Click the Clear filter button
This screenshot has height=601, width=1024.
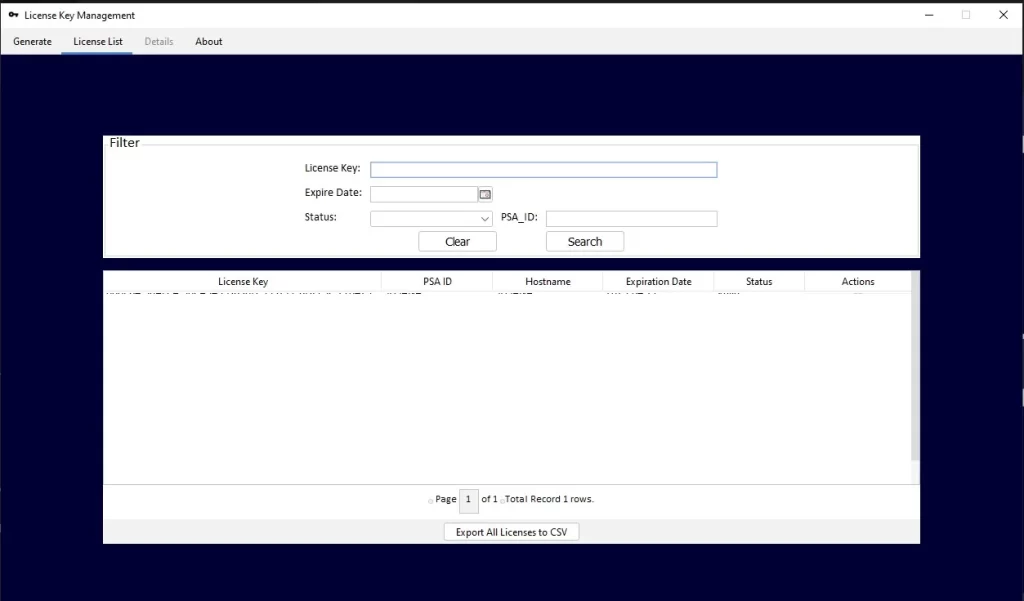457,242
